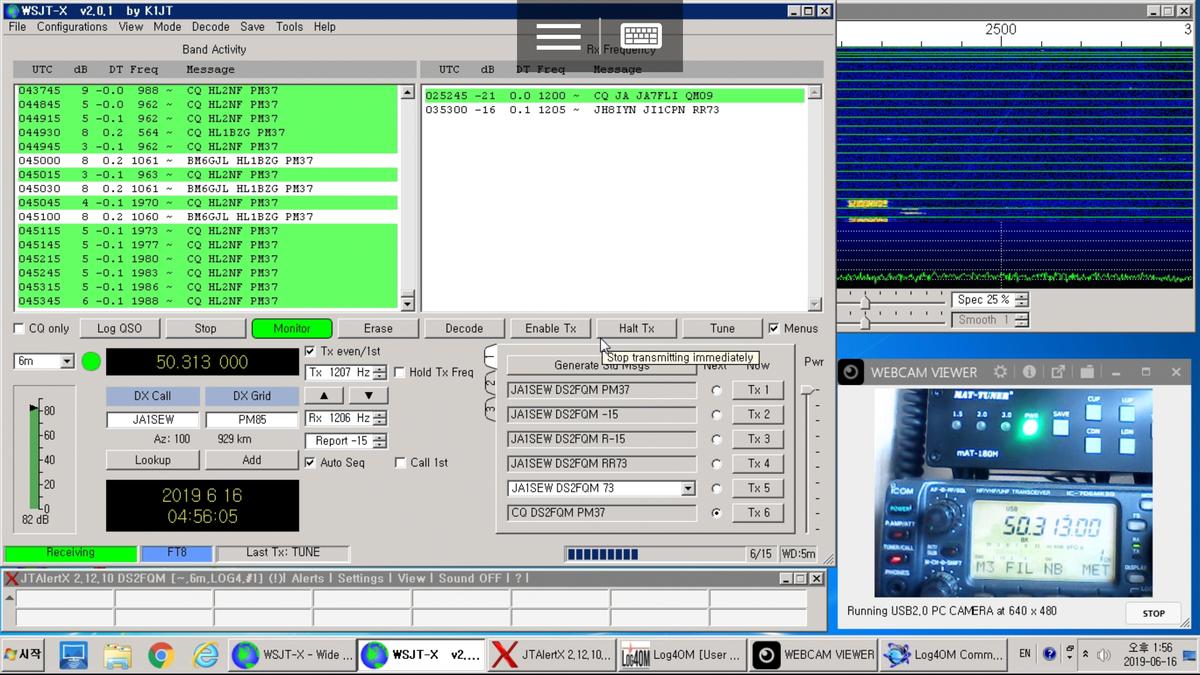
Task: Adjust Rx 1206 Hz spinner
Action: [379, 419]
